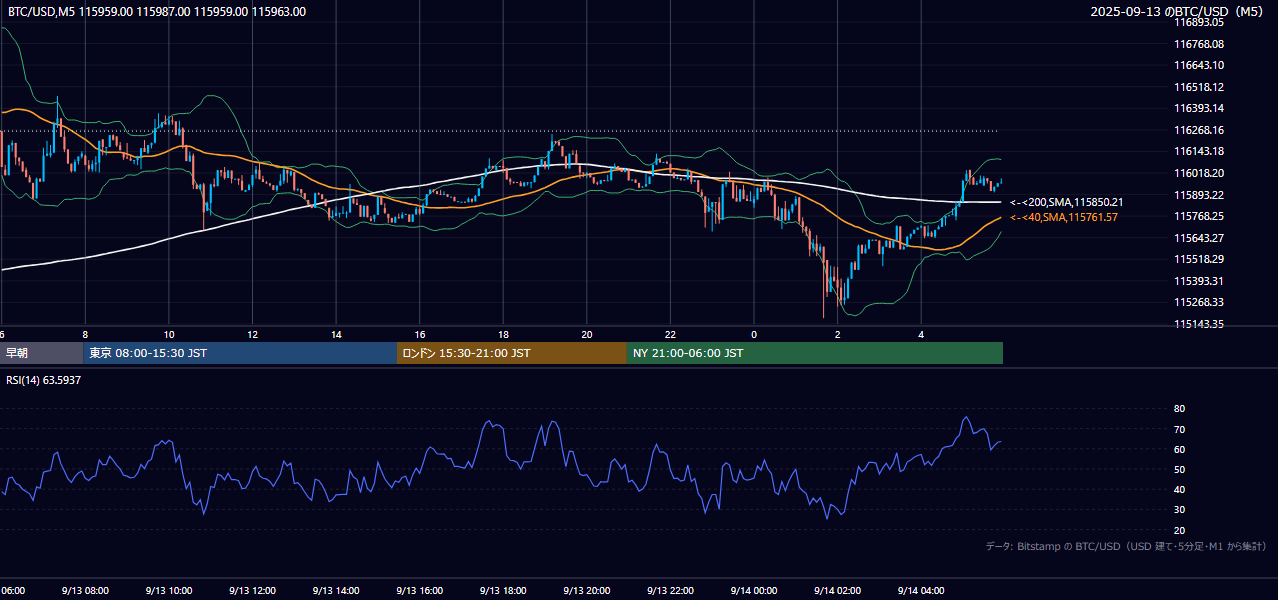Click the ロンドン 15:30-21:00 JST session bar
The height and width of the screenshot is (600, 1278).
[x=512, y=353]
